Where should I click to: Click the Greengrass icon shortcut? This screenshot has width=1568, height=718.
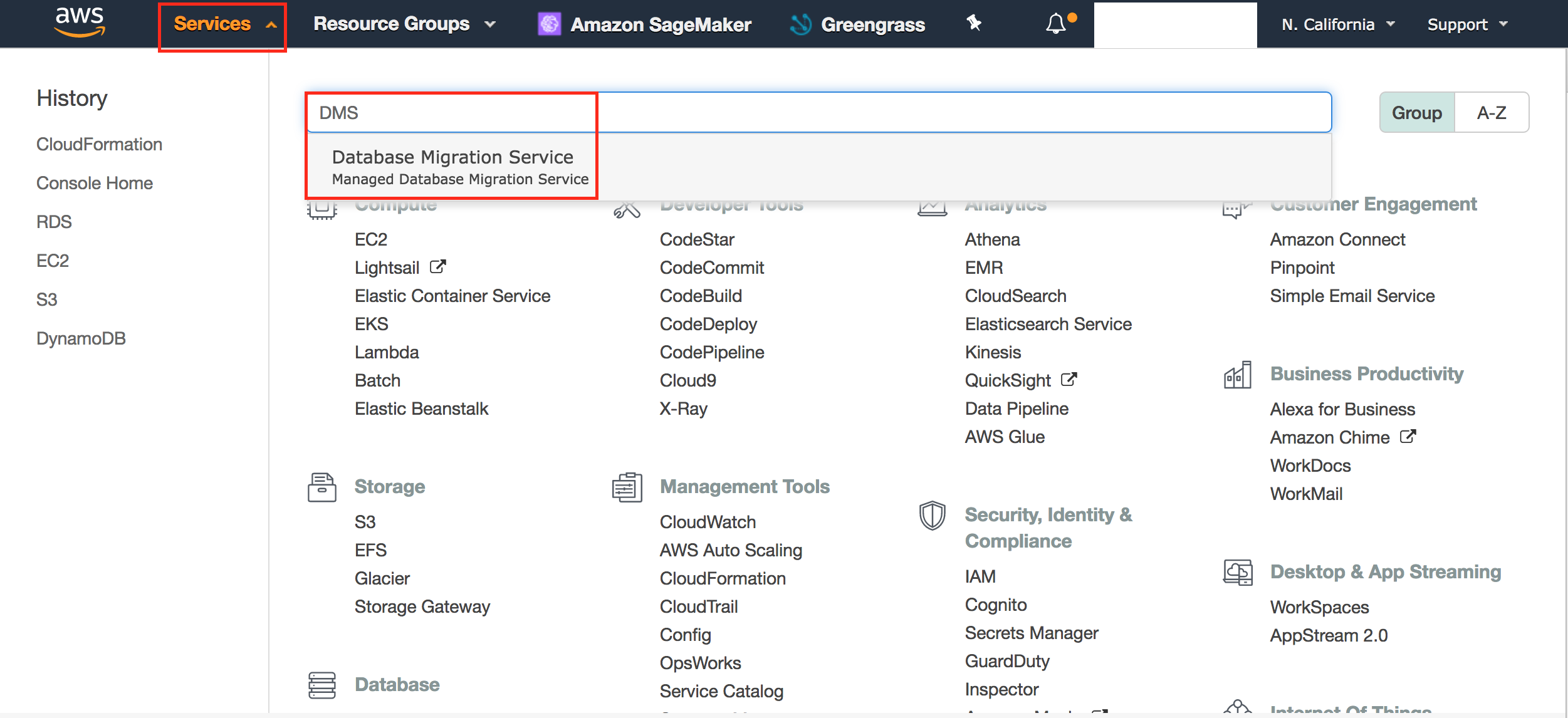tap(801, 24)
